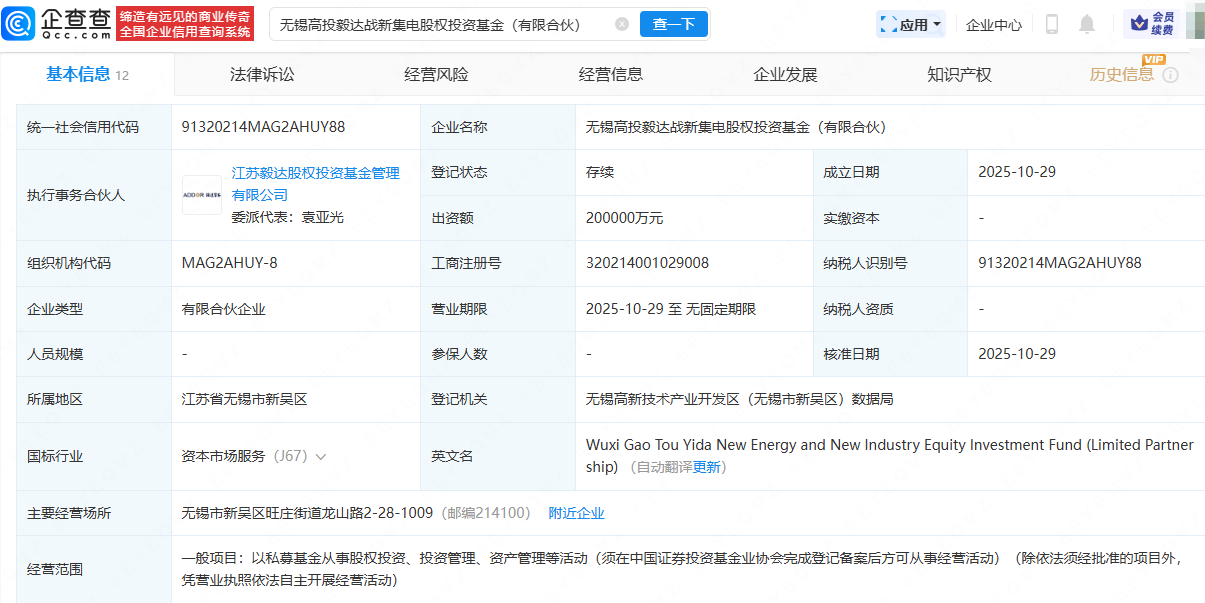Expand the 应用 dropdown menu
Screen dimensions: 1205x603
click(911, 24)
